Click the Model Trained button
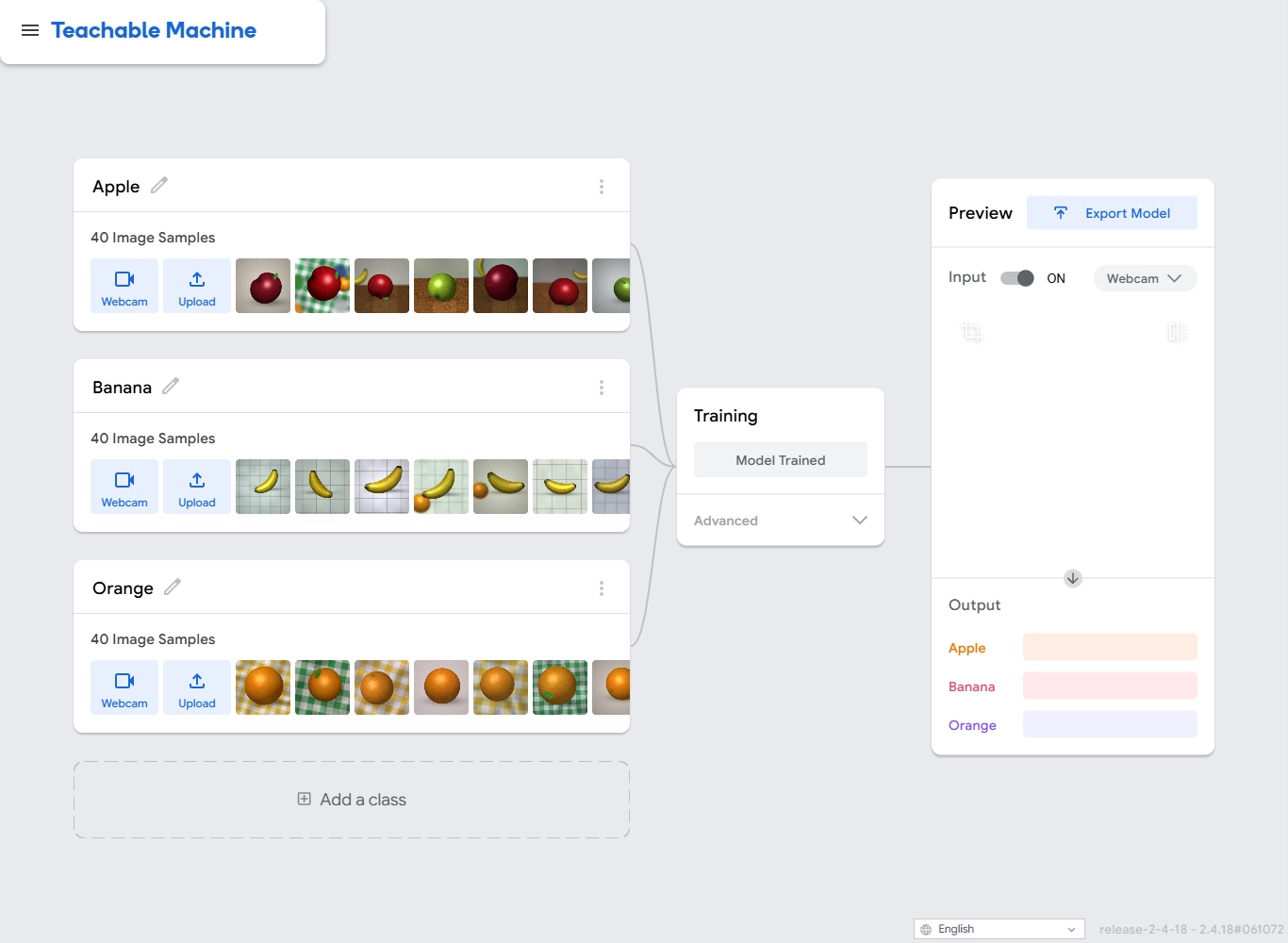 (x=781, y=460)
